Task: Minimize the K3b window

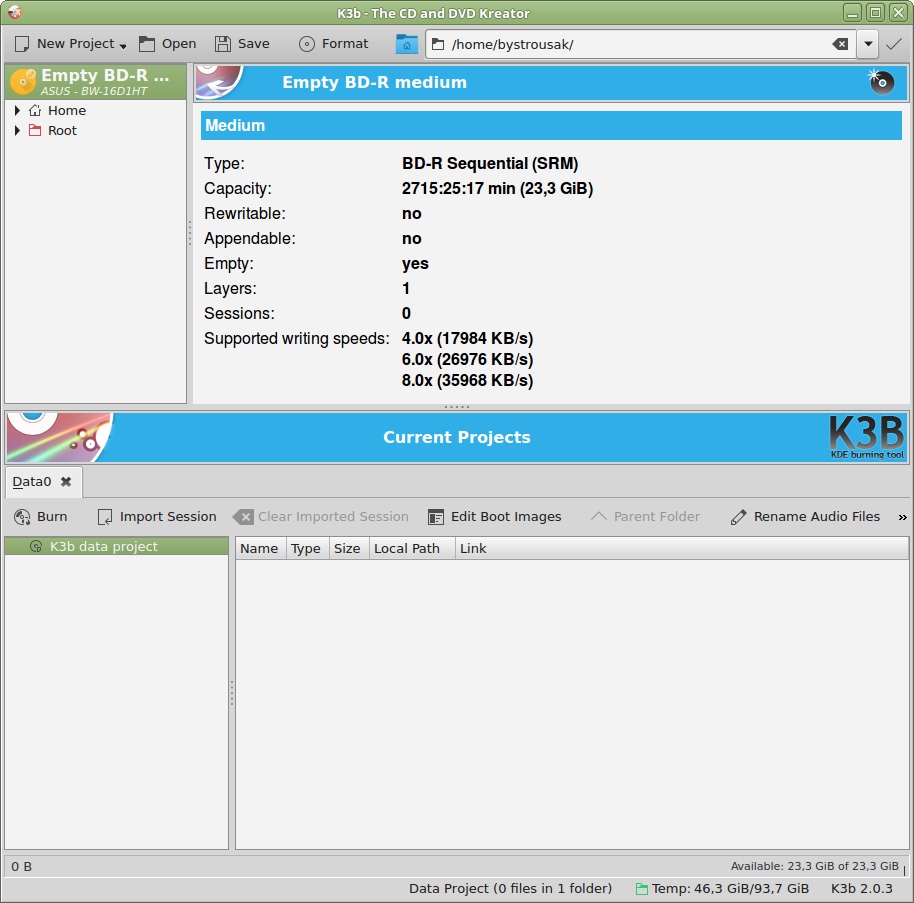Action: (852, 12)
